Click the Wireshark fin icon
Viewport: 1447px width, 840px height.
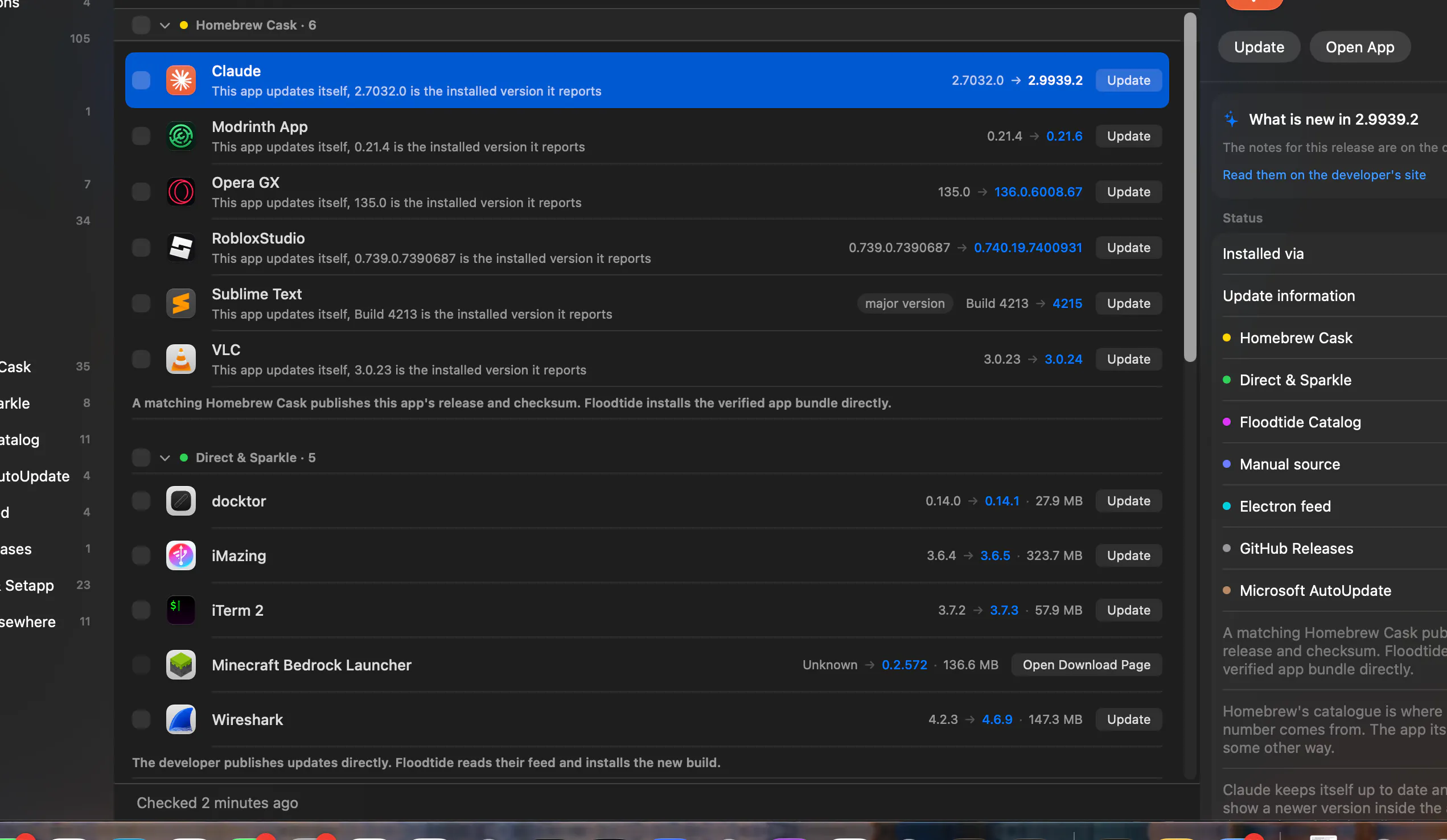tap(181, 718)
